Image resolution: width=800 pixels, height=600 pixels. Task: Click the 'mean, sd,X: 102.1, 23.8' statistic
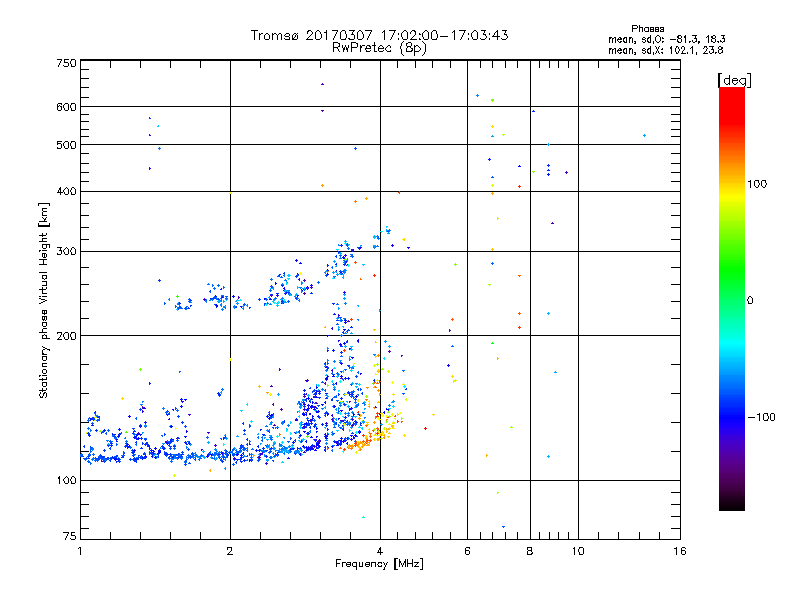pos(665,50)
